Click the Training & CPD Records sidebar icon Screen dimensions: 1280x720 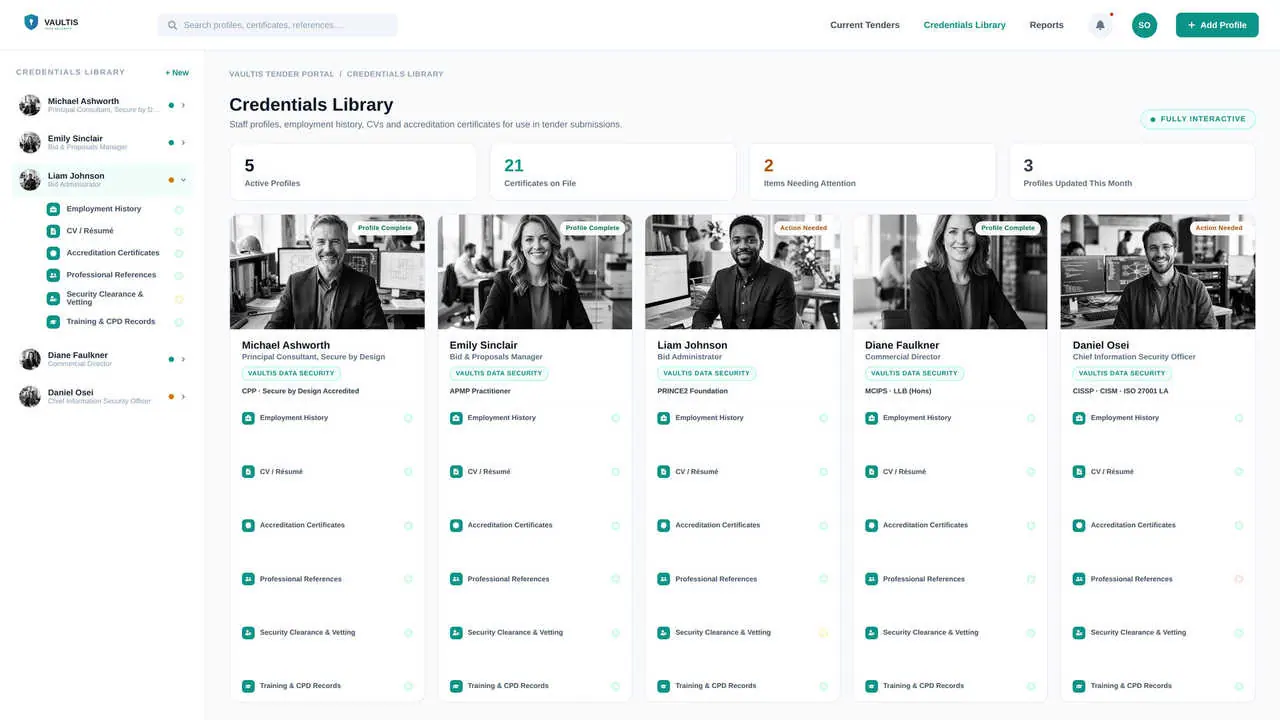click(x=53, y=322)
